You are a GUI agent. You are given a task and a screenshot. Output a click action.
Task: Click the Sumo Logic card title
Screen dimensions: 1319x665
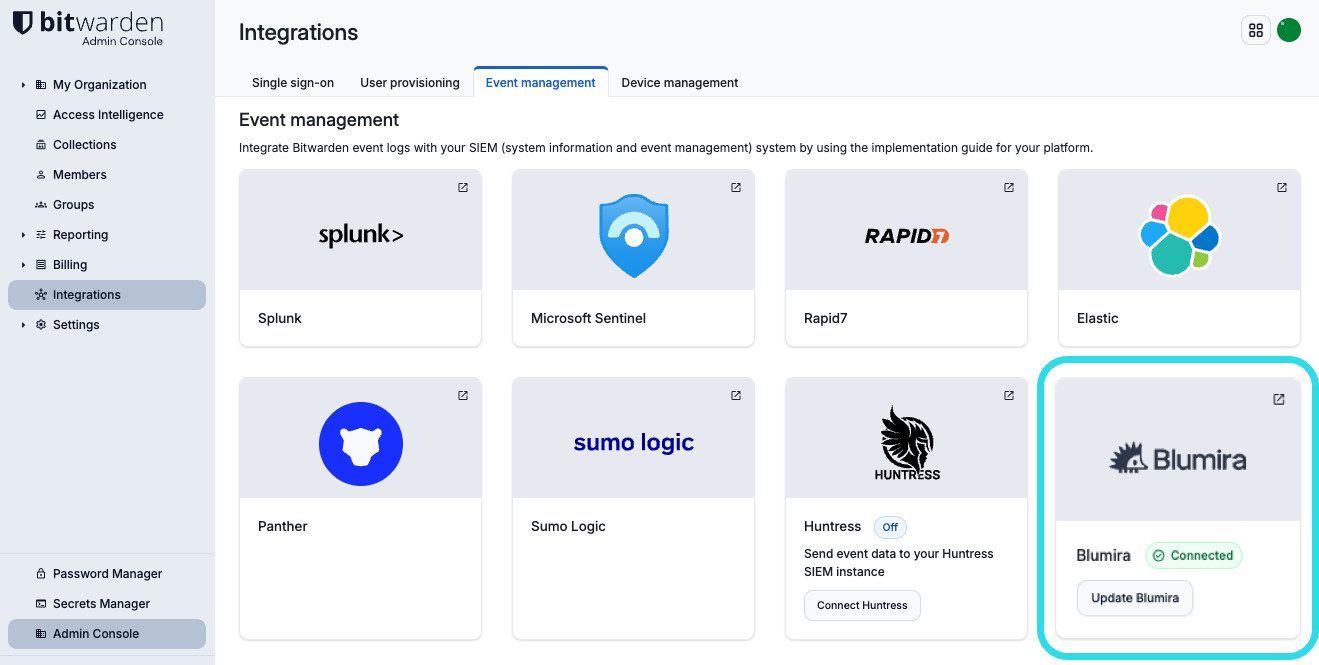coord(568,526)
